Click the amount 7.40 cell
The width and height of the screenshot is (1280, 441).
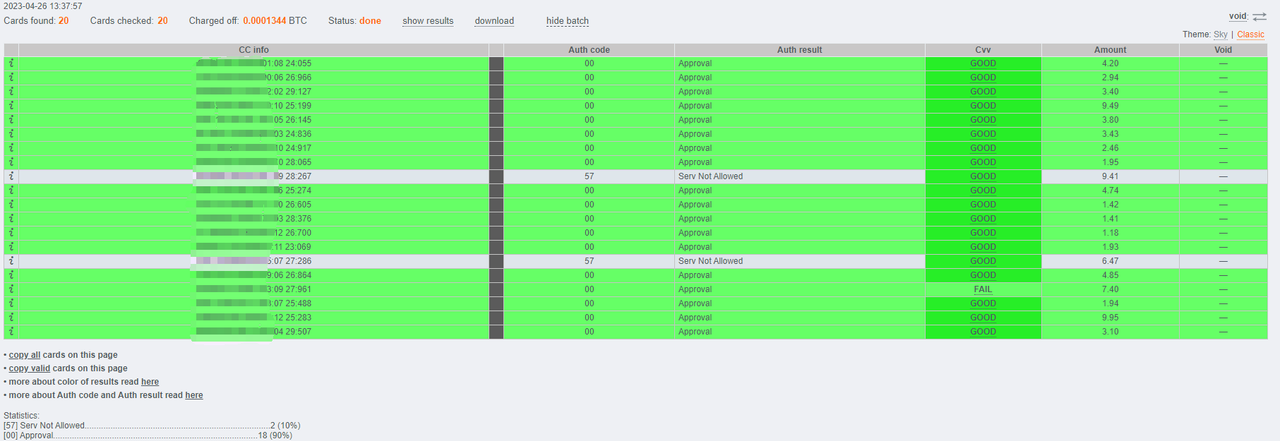pos(1110,289)
